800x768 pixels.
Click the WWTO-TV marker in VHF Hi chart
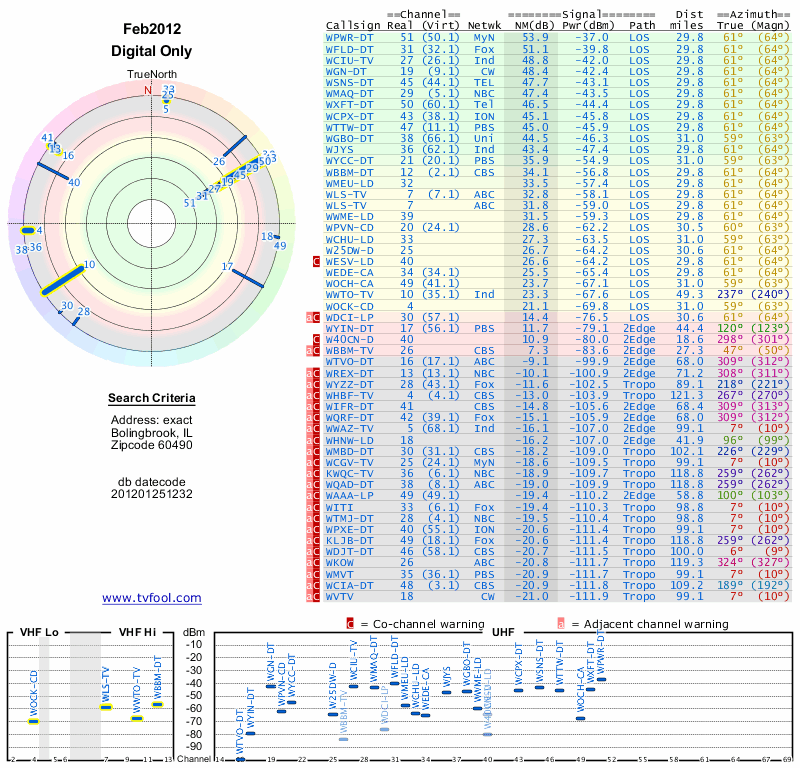coord(137,718)
